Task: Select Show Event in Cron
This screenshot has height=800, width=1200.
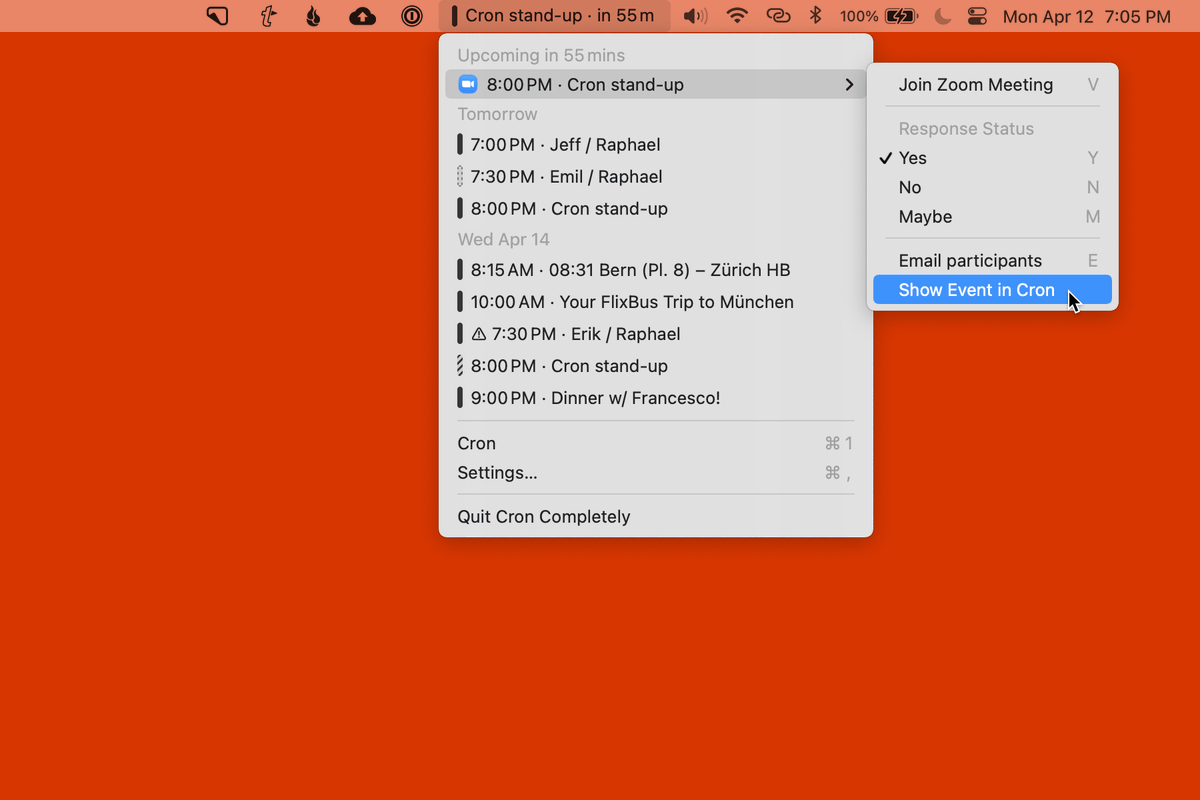Action: point(992,290)
